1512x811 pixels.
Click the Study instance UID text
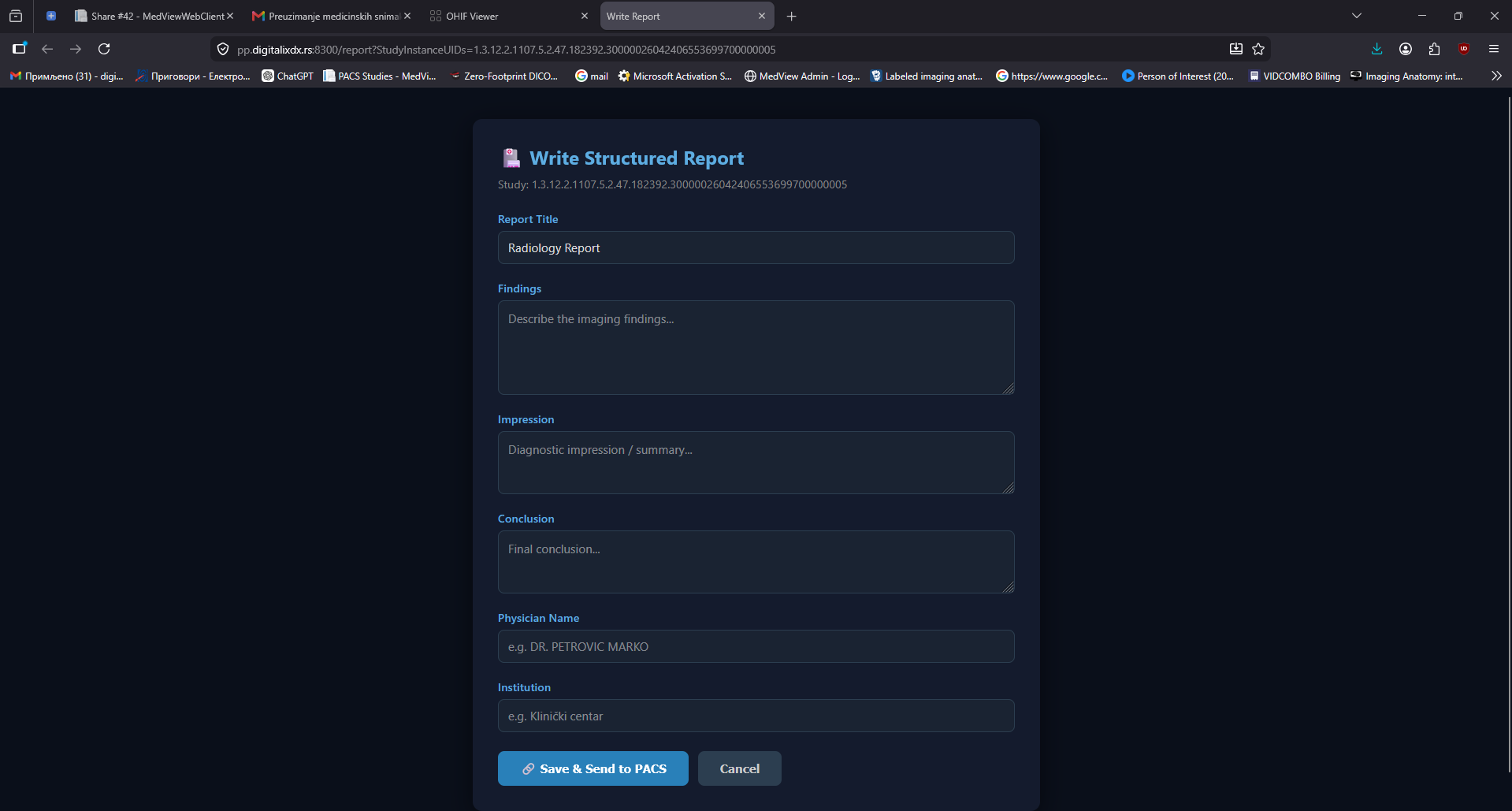point(672,184)
